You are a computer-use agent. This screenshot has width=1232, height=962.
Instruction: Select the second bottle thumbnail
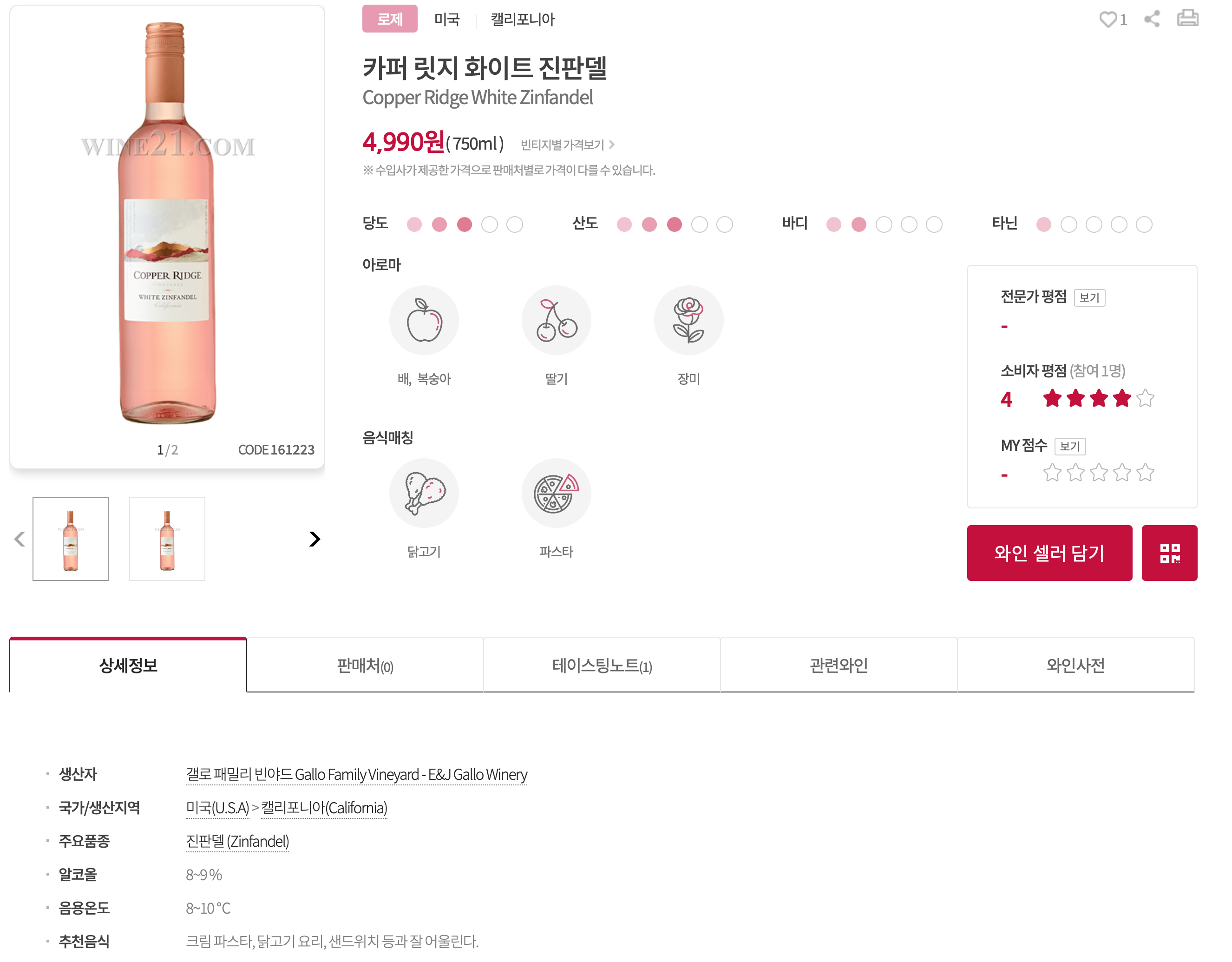pyautogui.click(x=167, y=539)
